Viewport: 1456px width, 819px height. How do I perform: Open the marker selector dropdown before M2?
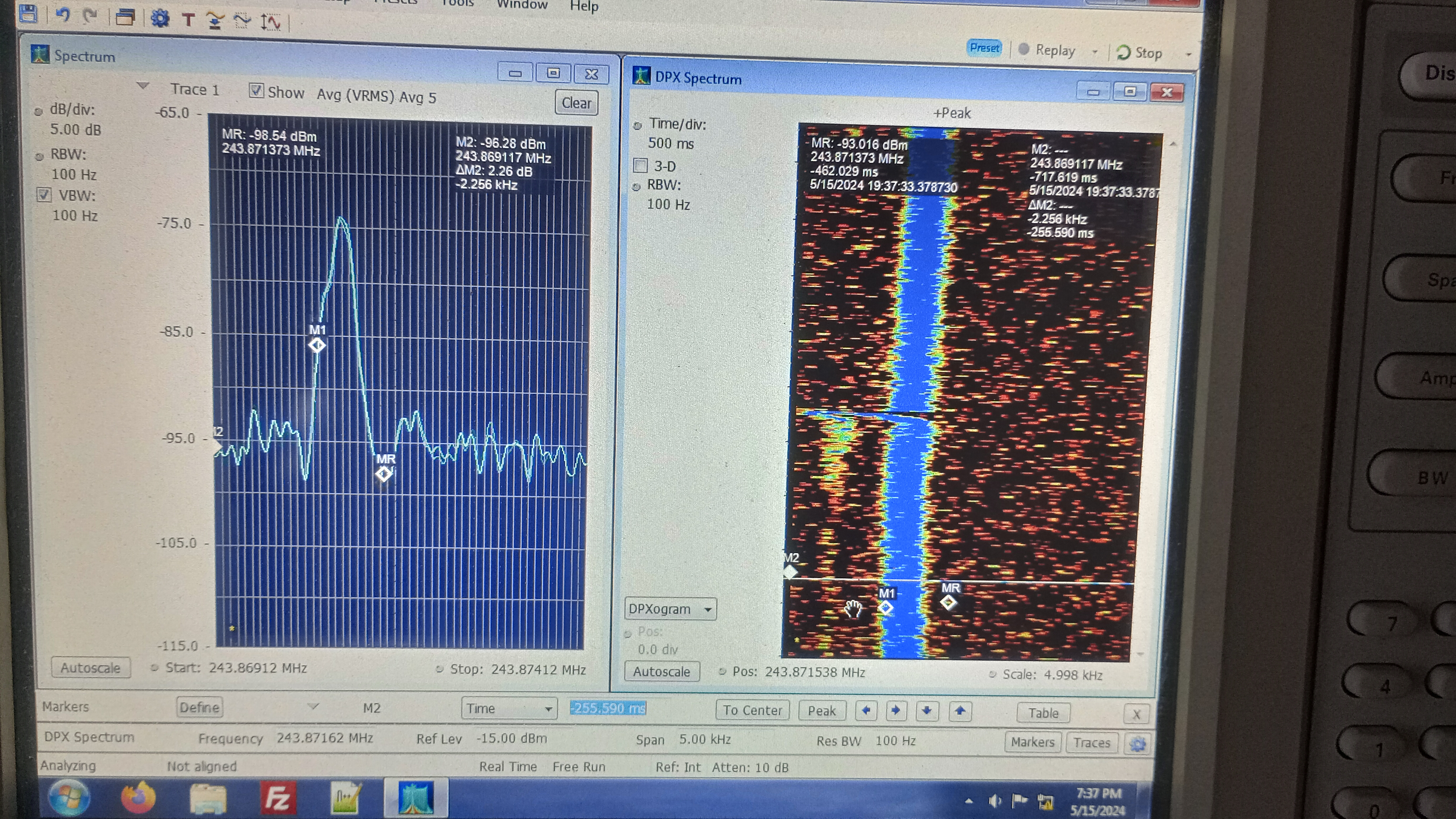(313, 706)
